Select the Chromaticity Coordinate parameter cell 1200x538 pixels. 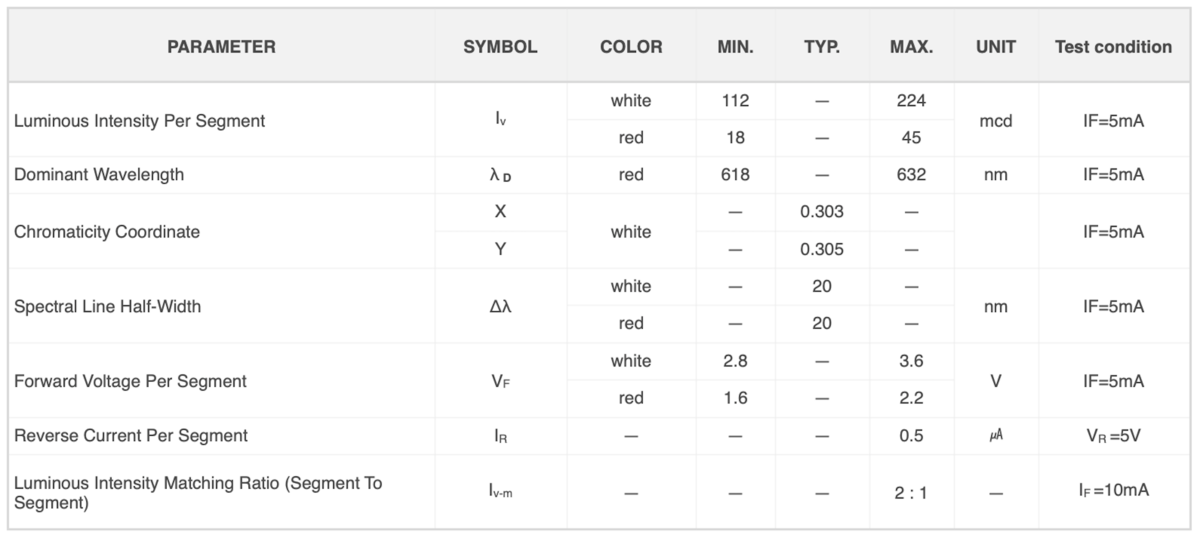click(x=221, y=231)
